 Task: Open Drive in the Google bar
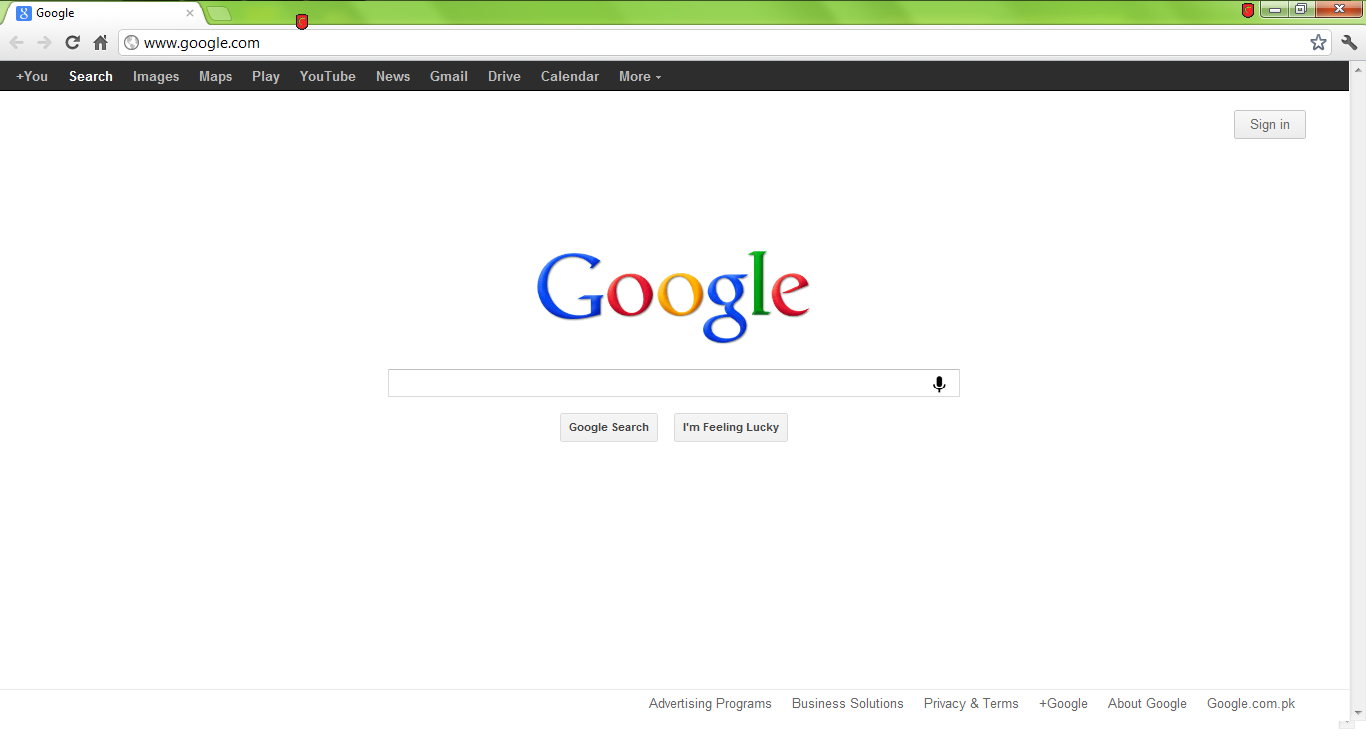click(504, 76)
